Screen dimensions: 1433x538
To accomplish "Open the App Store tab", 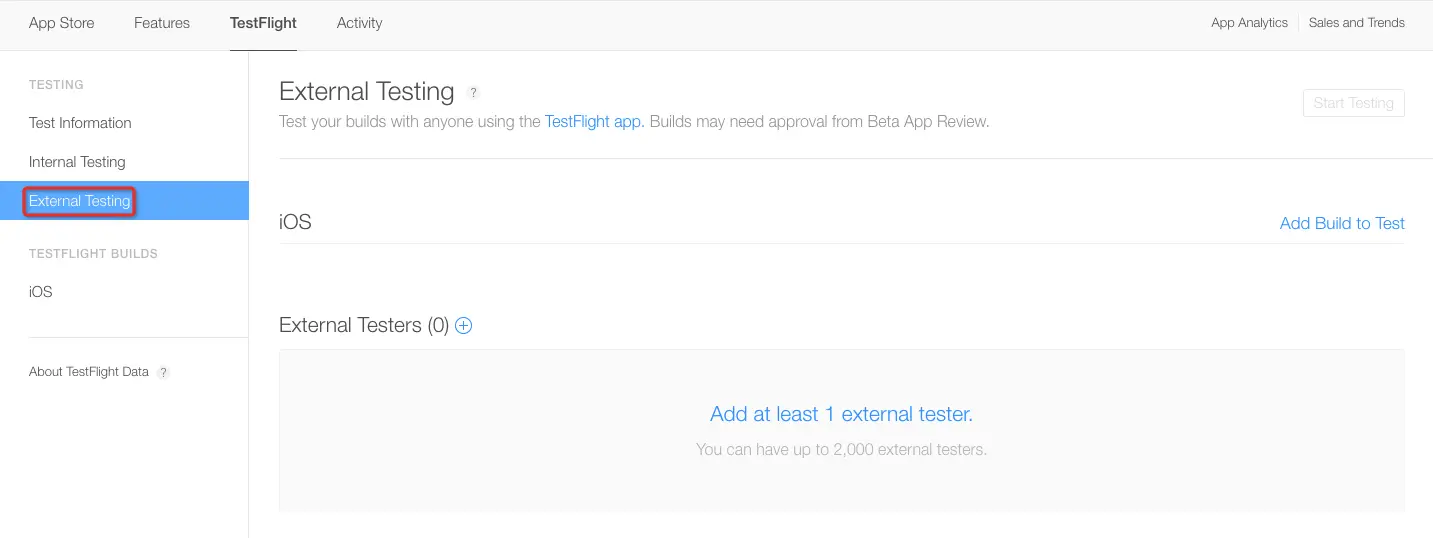I will click(62, 23).
